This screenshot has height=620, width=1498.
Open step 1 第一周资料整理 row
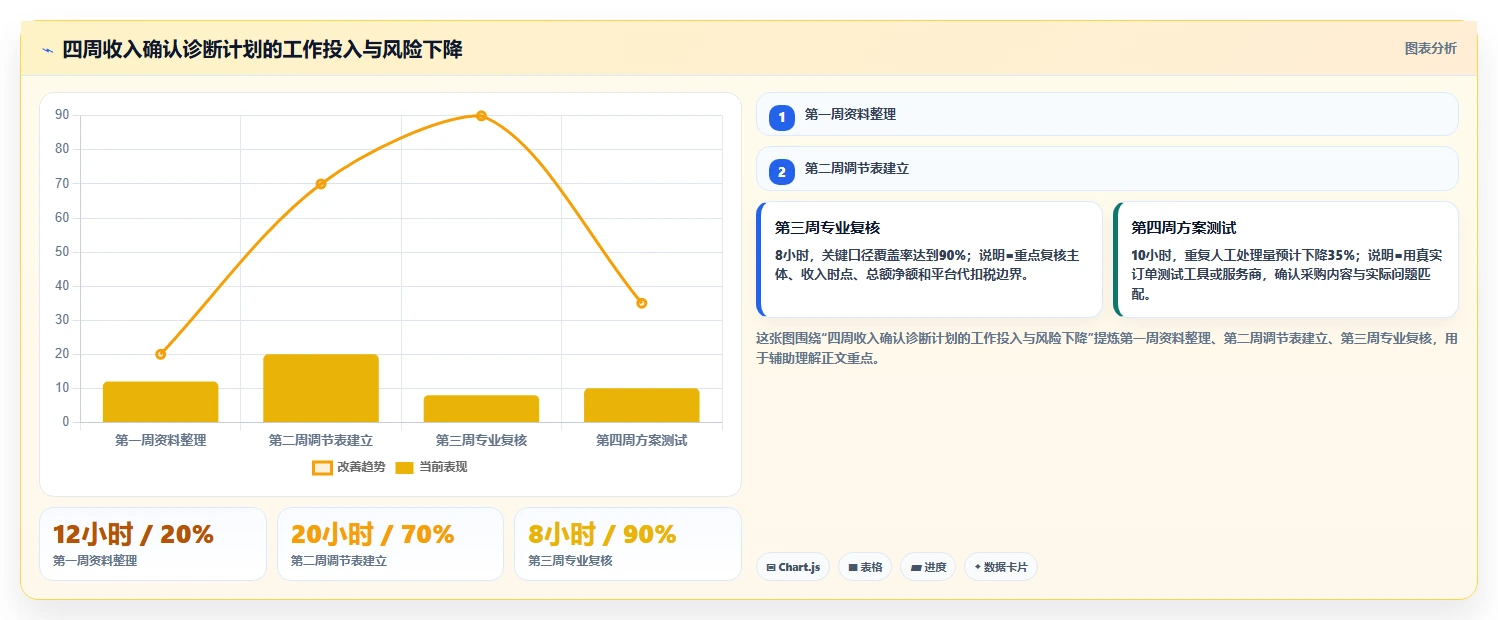click(x=1107, y=114)
